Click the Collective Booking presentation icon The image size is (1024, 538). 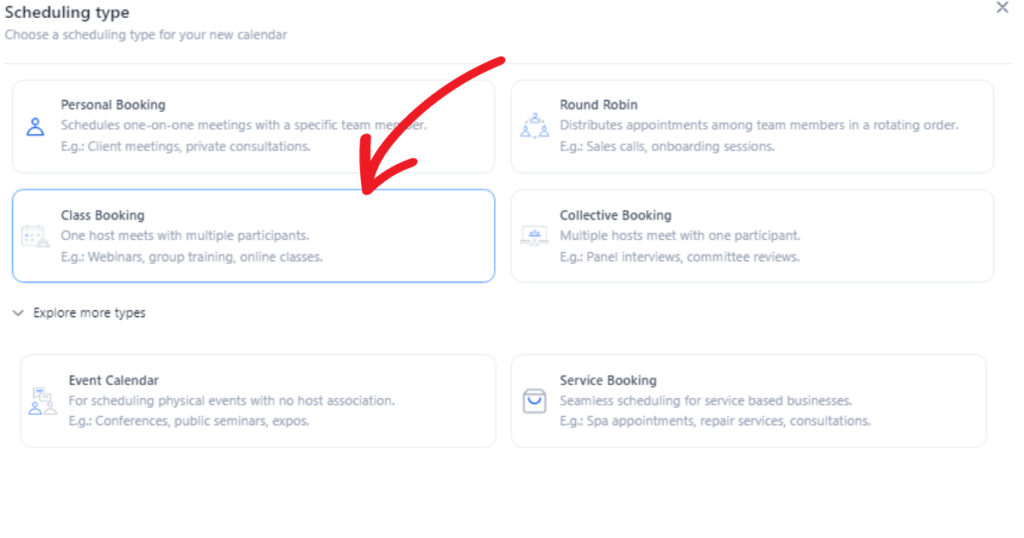[534, 236]
